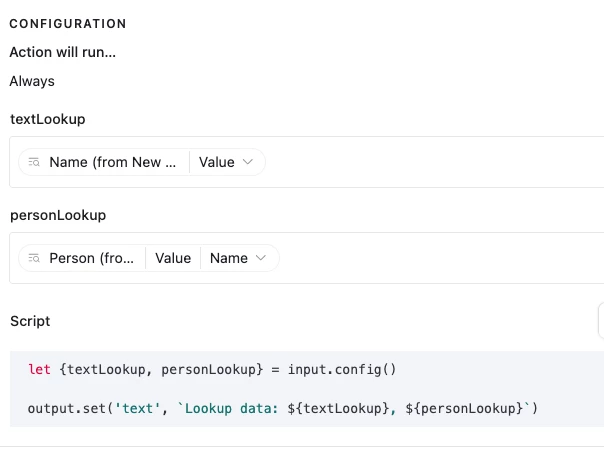Click the lookup icon in the Name token
604x449 pixels.
coord(33,162)
